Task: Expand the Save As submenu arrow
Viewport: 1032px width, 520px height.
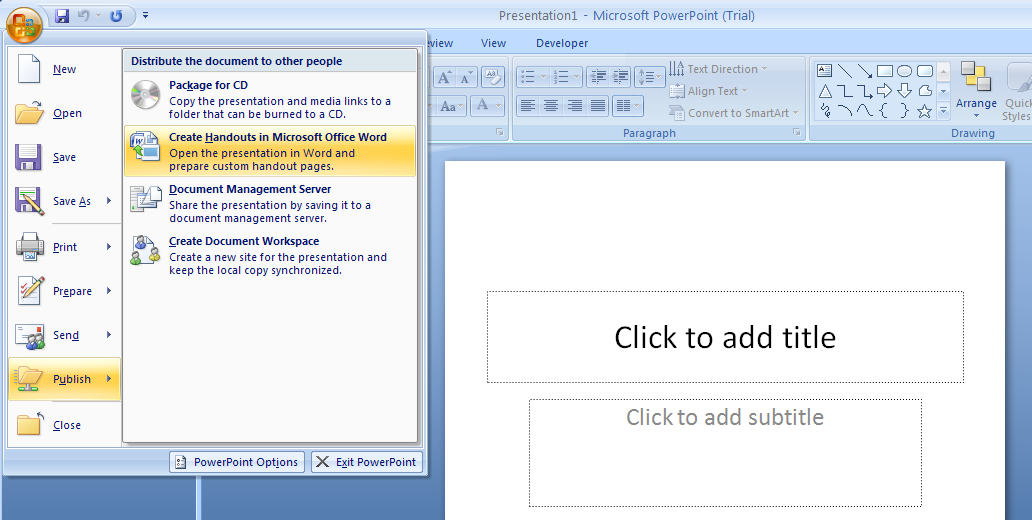Action: [109, 201]
